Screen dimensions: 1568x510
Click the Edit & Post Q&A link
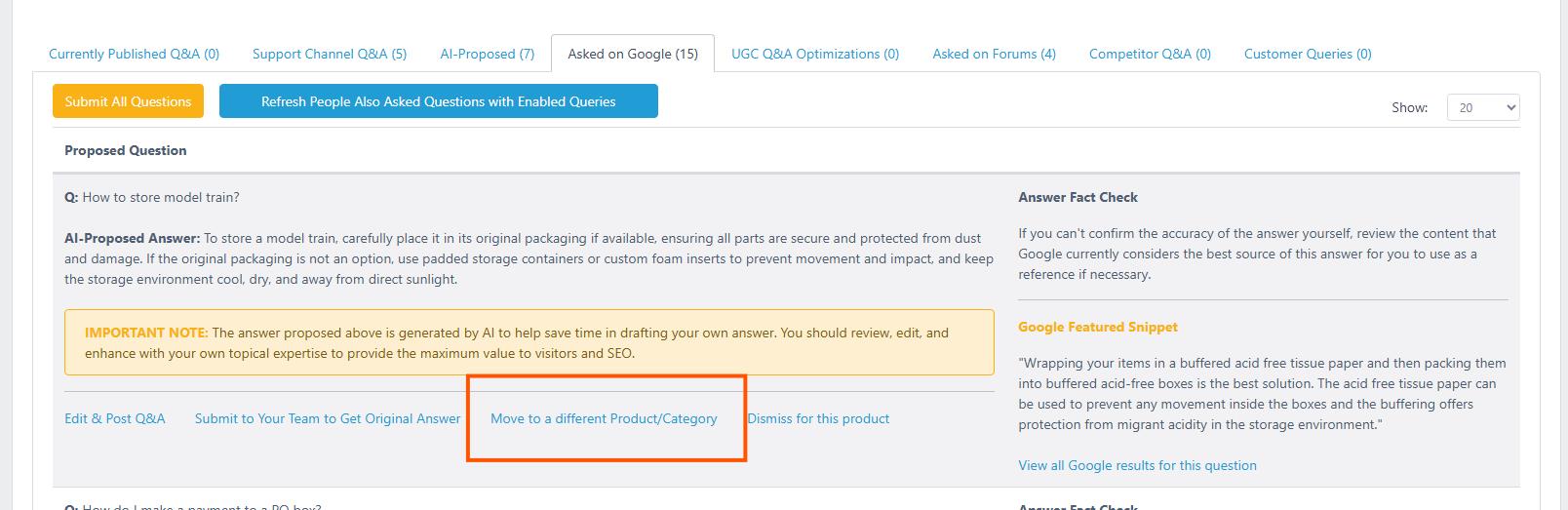tap(115, 418)
